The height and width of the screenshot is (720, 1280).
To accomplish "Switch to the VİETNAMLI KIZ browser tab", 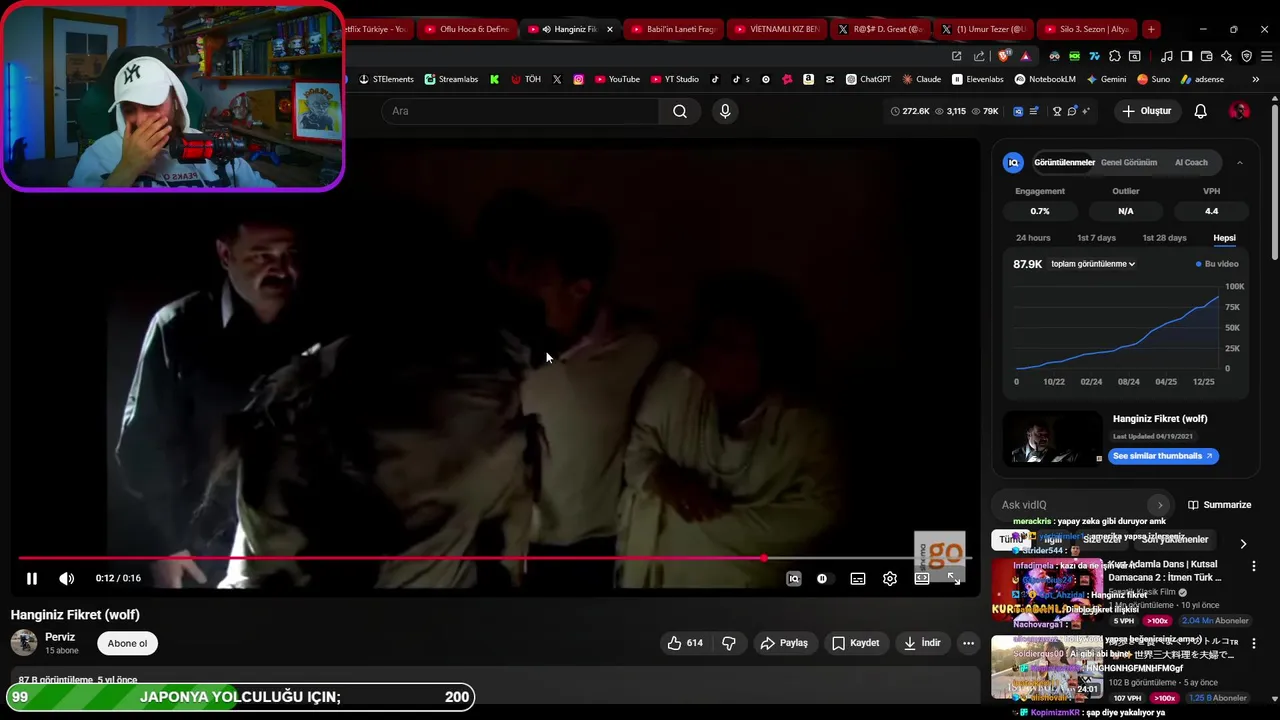I will coord(776,29).
